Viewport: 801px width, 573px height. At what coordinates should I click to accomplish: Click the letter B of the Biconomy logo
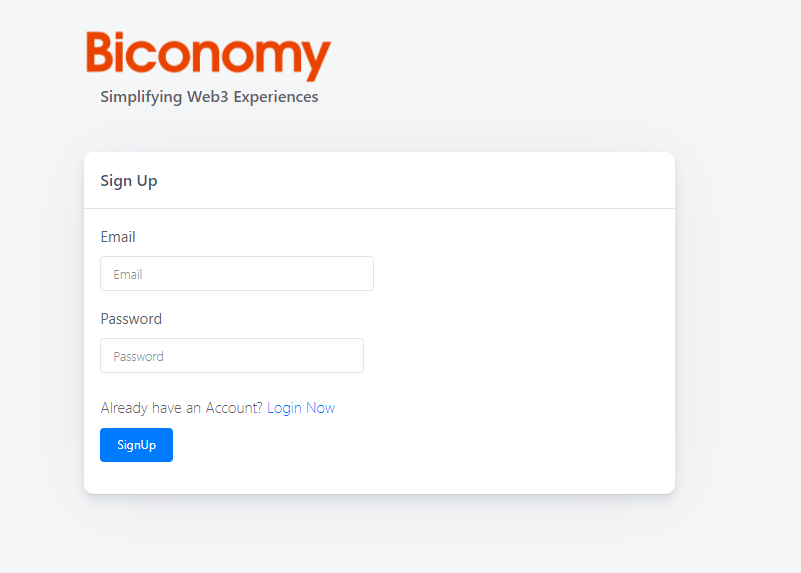[x=99, y=52]
